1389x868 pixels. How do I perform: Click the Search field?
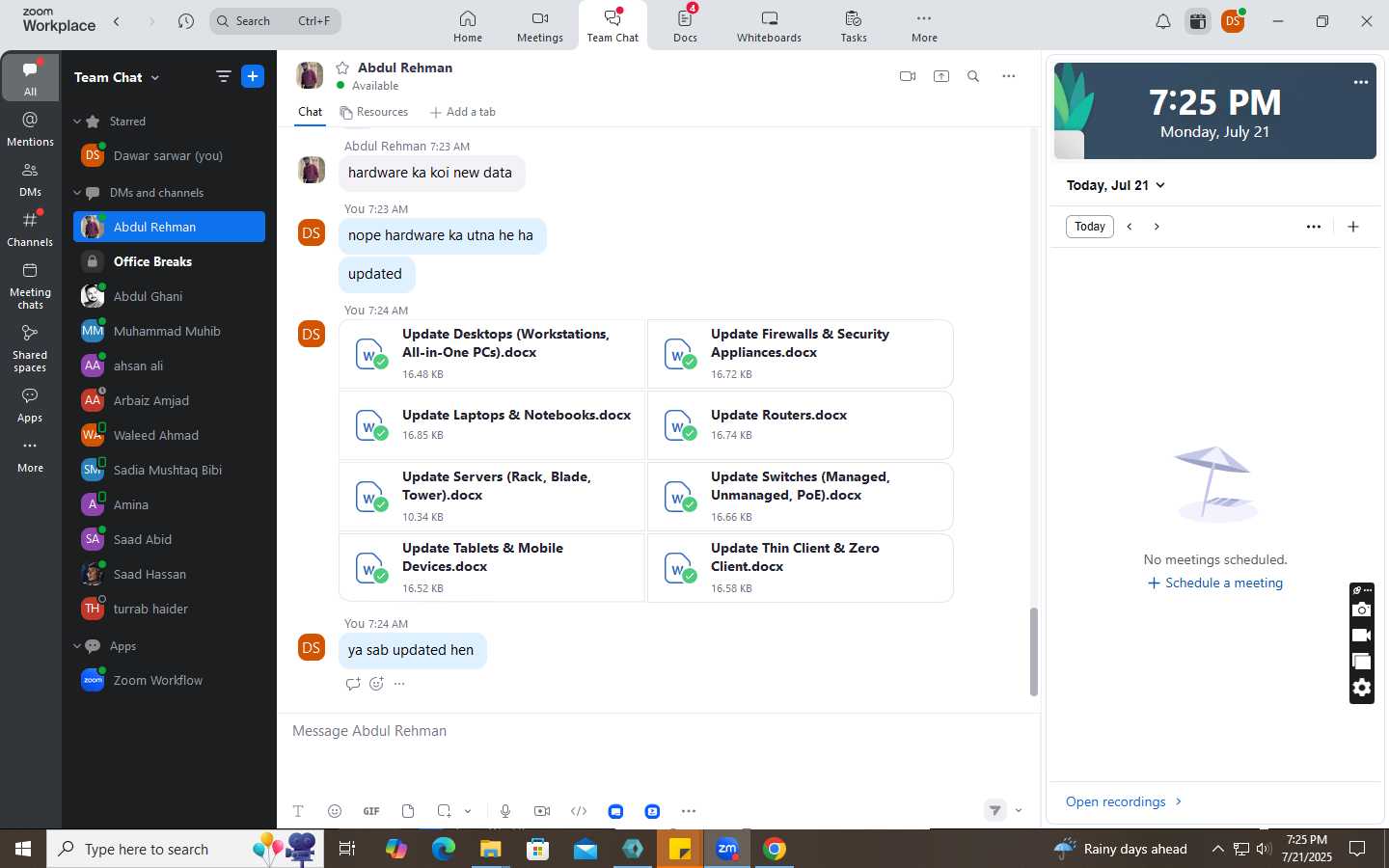(275, 21)
